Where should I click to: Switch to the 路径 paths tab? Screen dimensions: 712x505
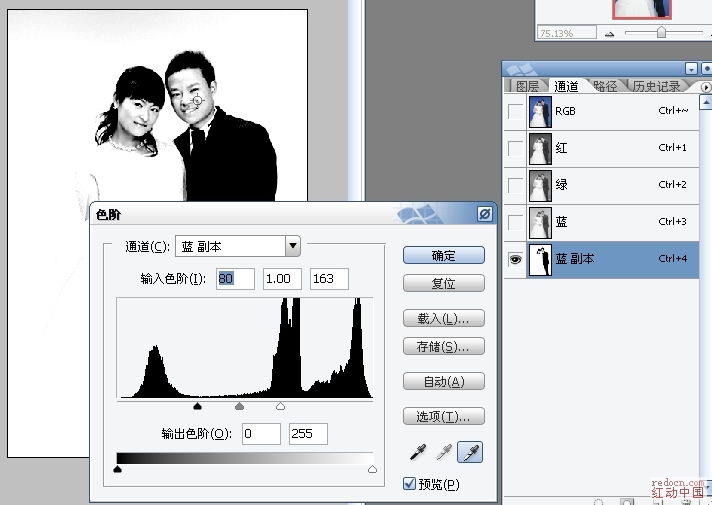tap(605, 86)
